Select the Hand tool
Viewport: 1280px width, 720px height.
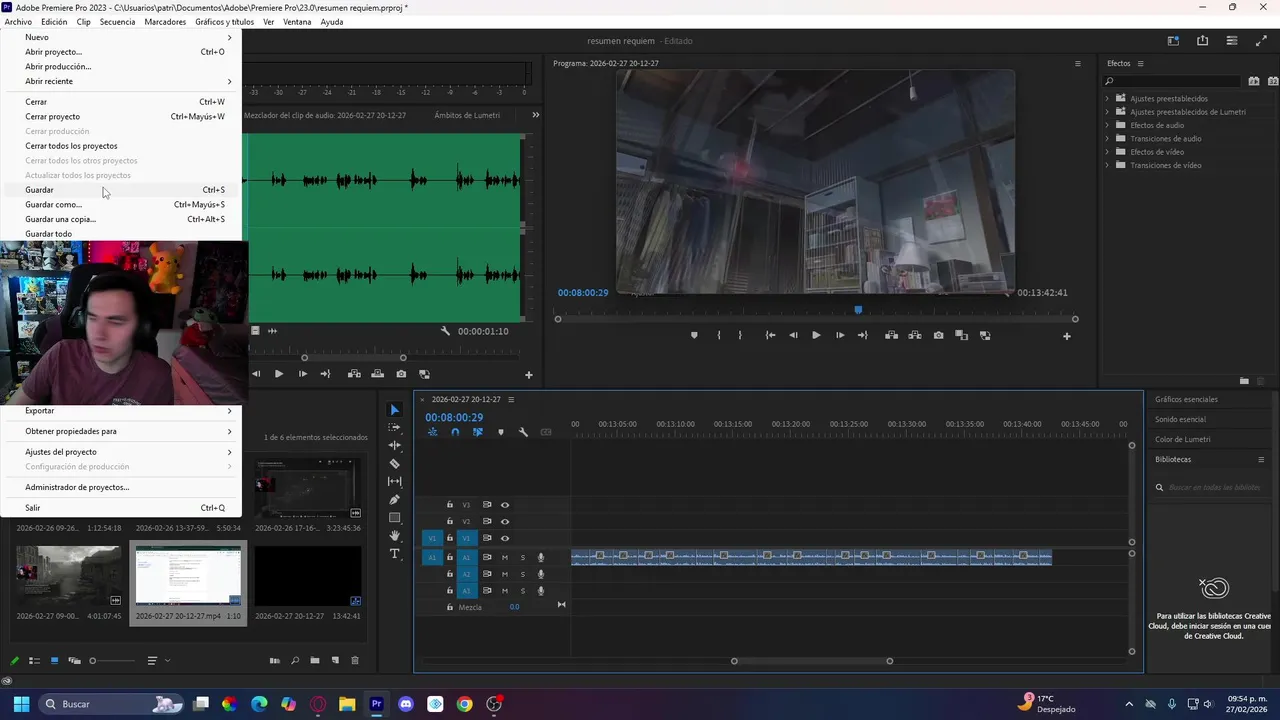(x=394, y=536)
